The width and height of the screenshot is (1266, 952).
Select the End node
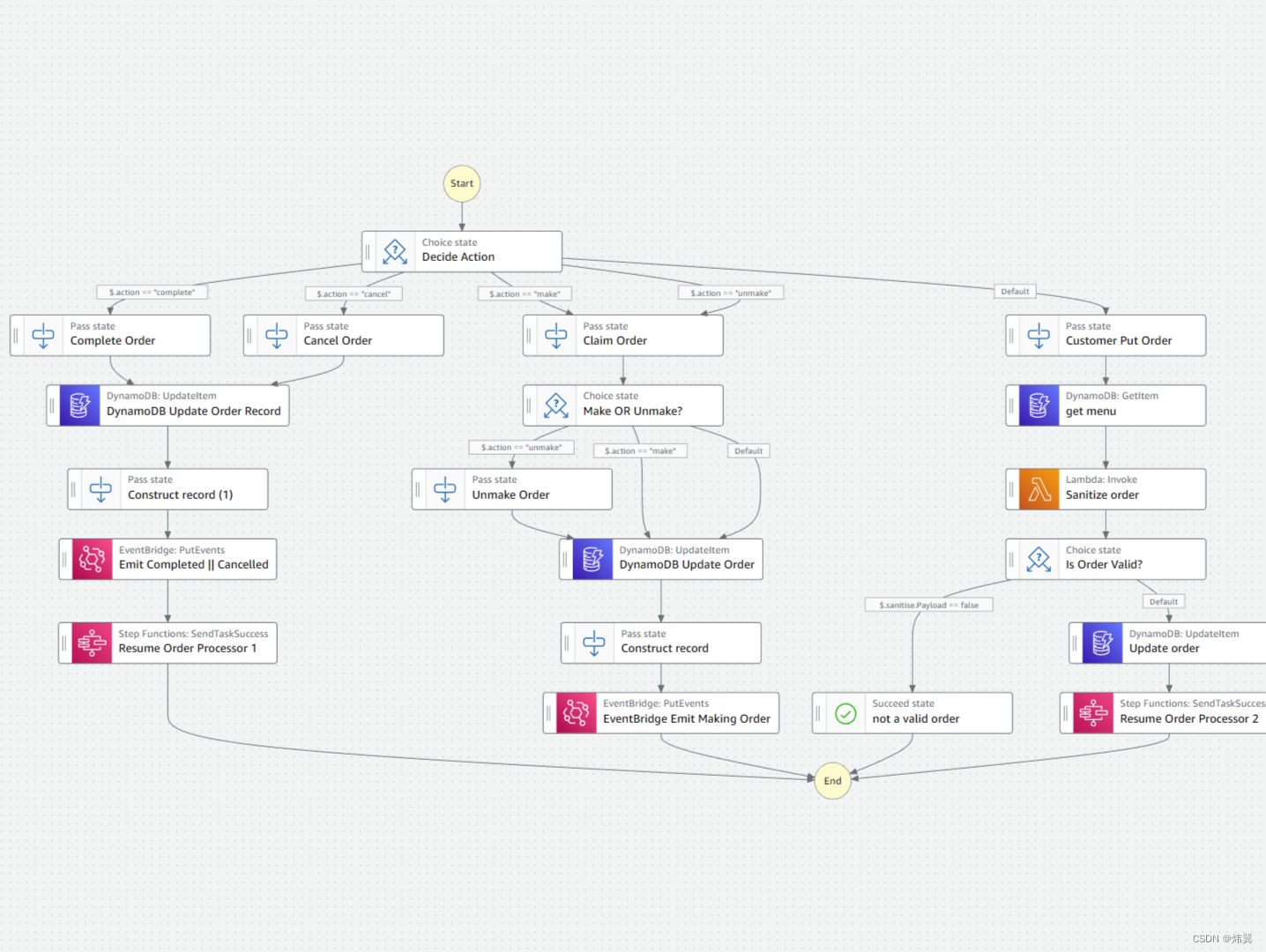[832, 781]
